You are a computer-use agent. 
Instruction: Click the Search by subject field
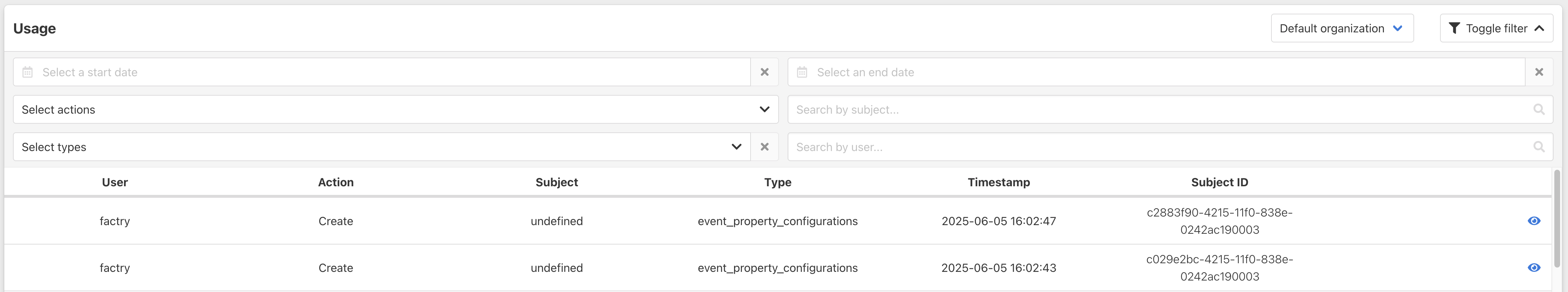point(1170,109)
